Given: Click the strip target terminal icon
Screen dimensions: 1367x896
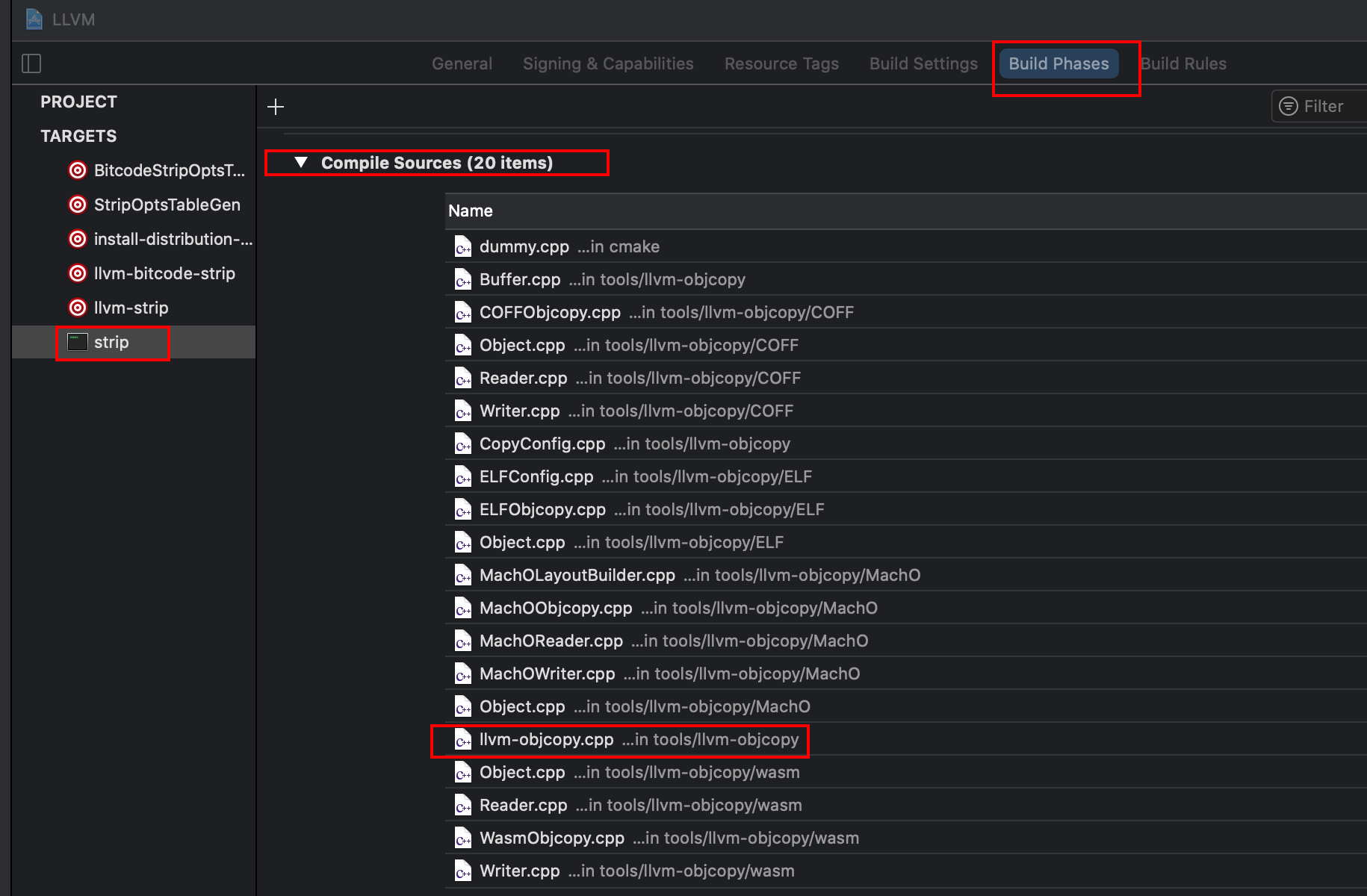Looking at the screenshot, I should (78, 342).
